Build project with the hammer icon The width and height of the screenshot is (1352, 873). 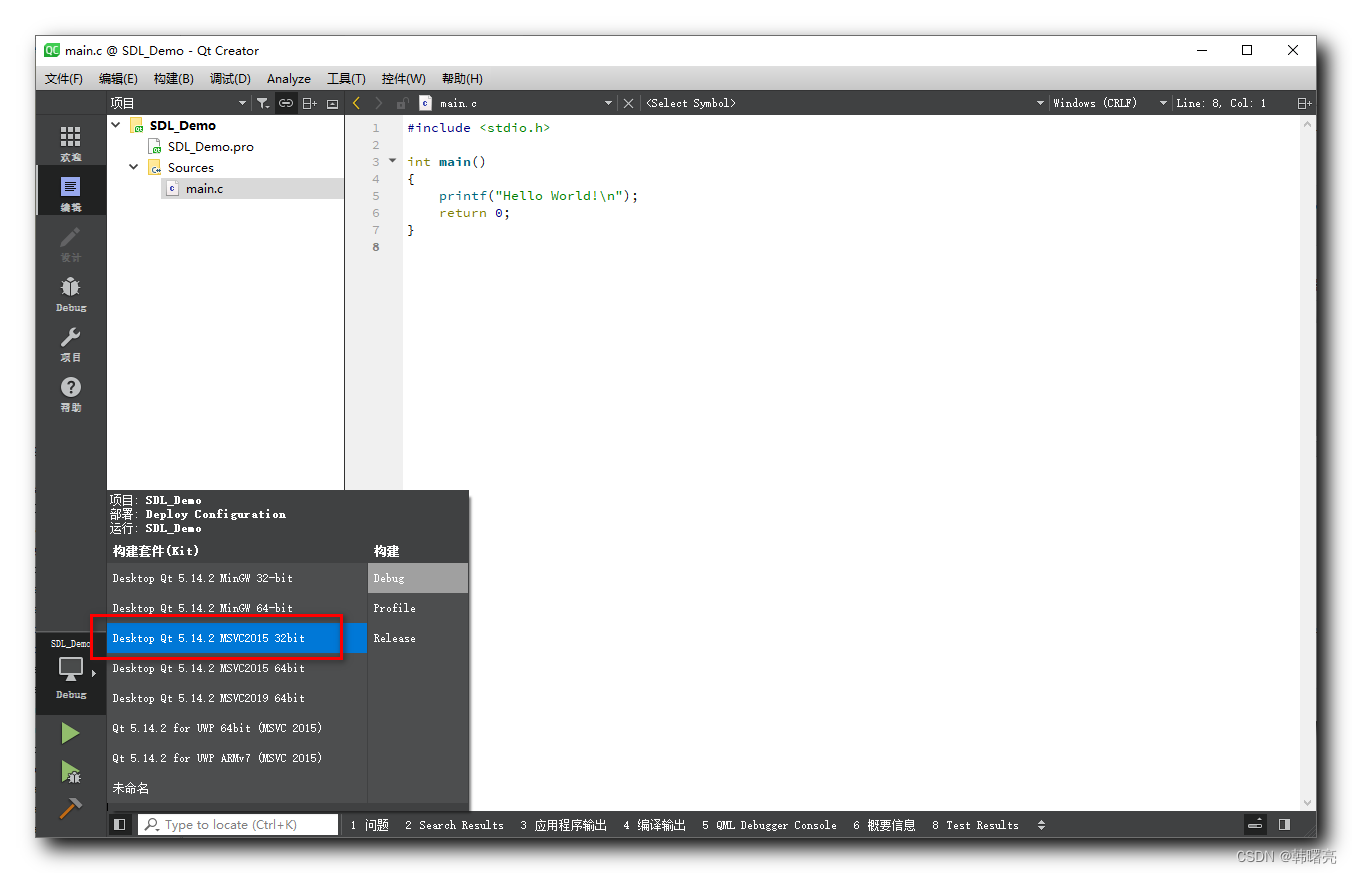pyautogui.click(x=70, y=807)
